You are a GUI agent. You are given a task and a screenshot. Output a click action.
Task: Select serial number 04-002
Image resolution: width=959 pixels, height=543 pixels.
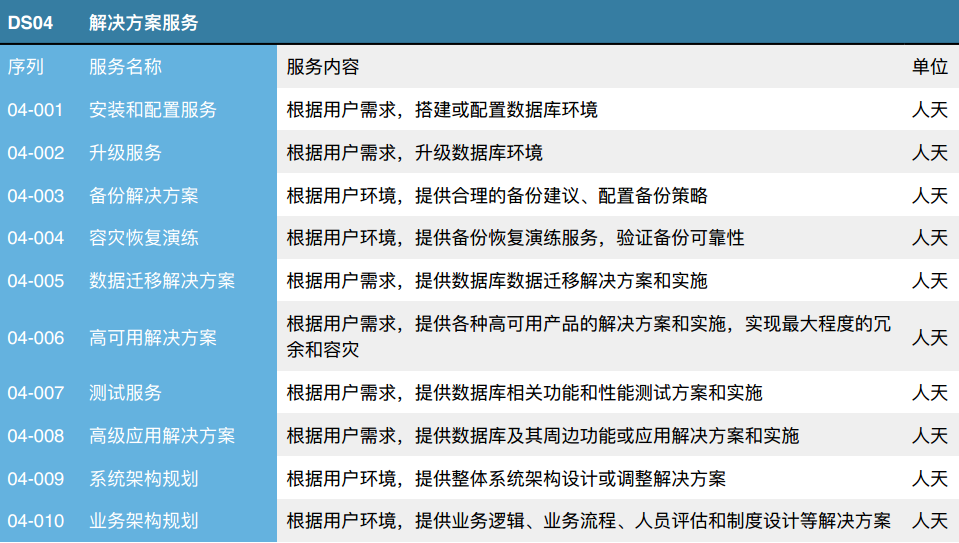[35, 152]
